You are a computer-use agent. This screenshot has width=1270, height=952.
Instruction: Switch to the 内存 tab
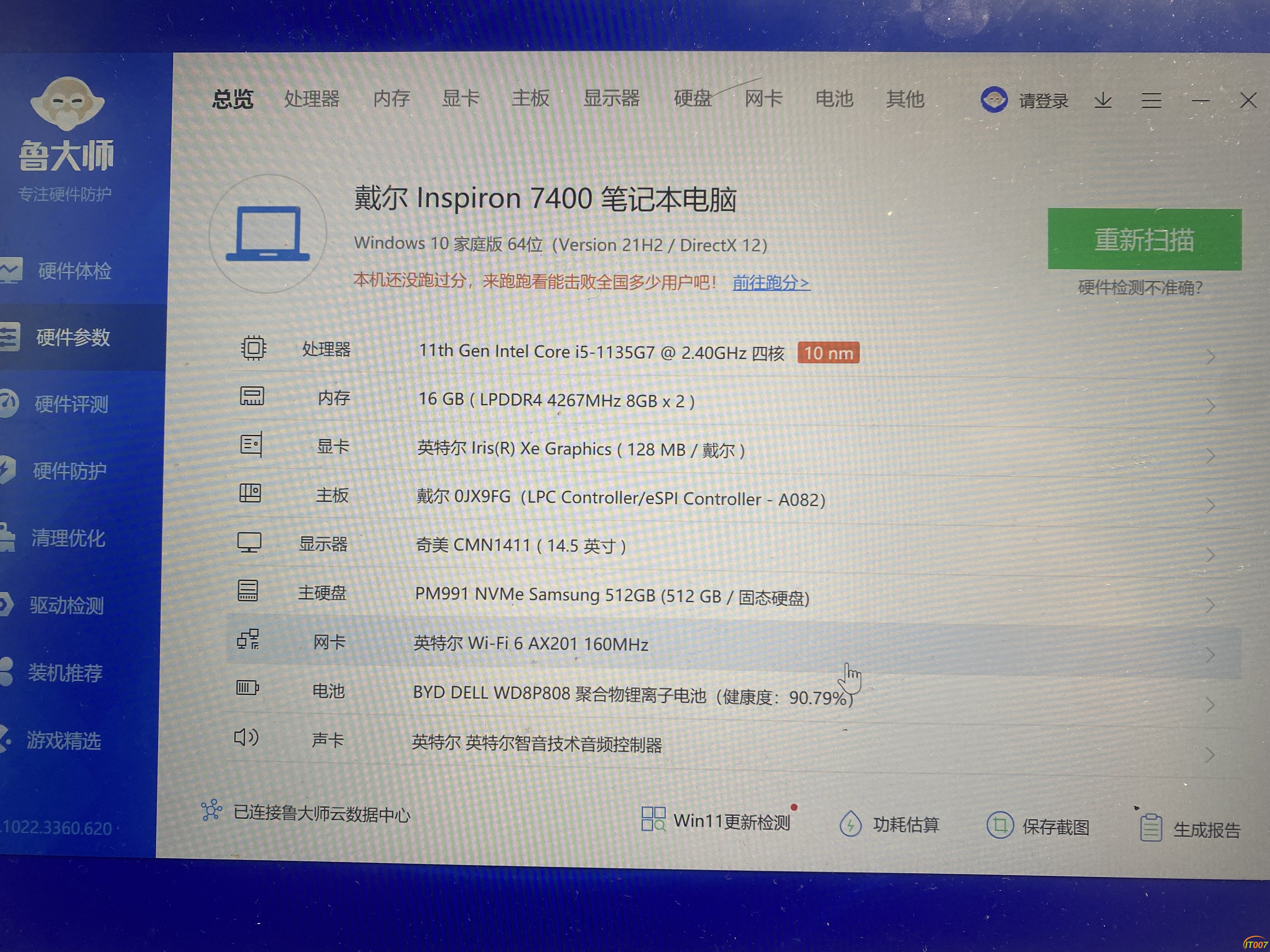click(x=392, y=99)
